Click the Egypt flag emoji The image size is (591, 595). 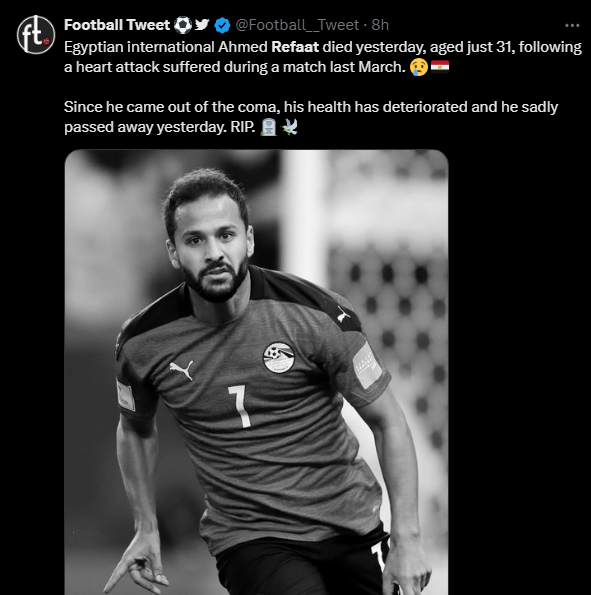(440, 66)
